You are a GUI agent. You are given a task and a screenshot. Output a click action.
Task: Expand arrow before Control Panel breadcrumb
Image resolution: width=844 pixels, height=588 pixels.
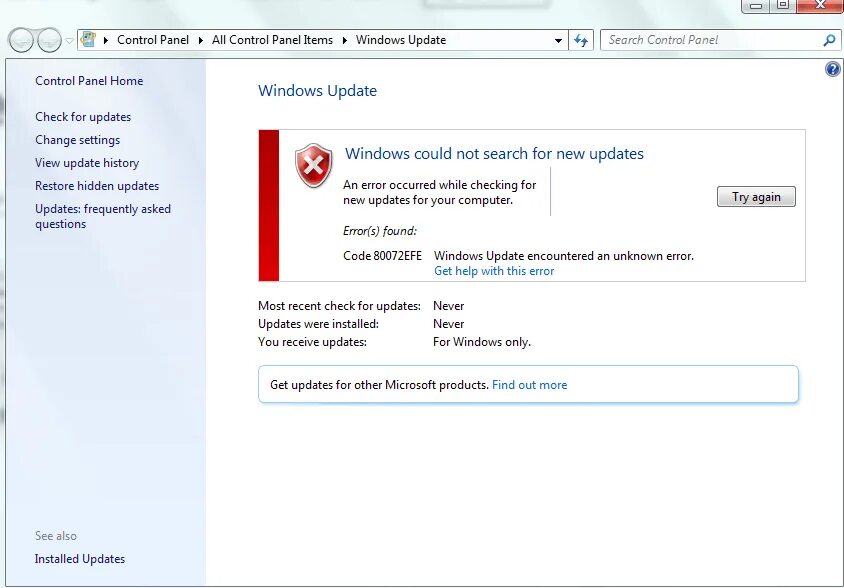pos(106,40)
